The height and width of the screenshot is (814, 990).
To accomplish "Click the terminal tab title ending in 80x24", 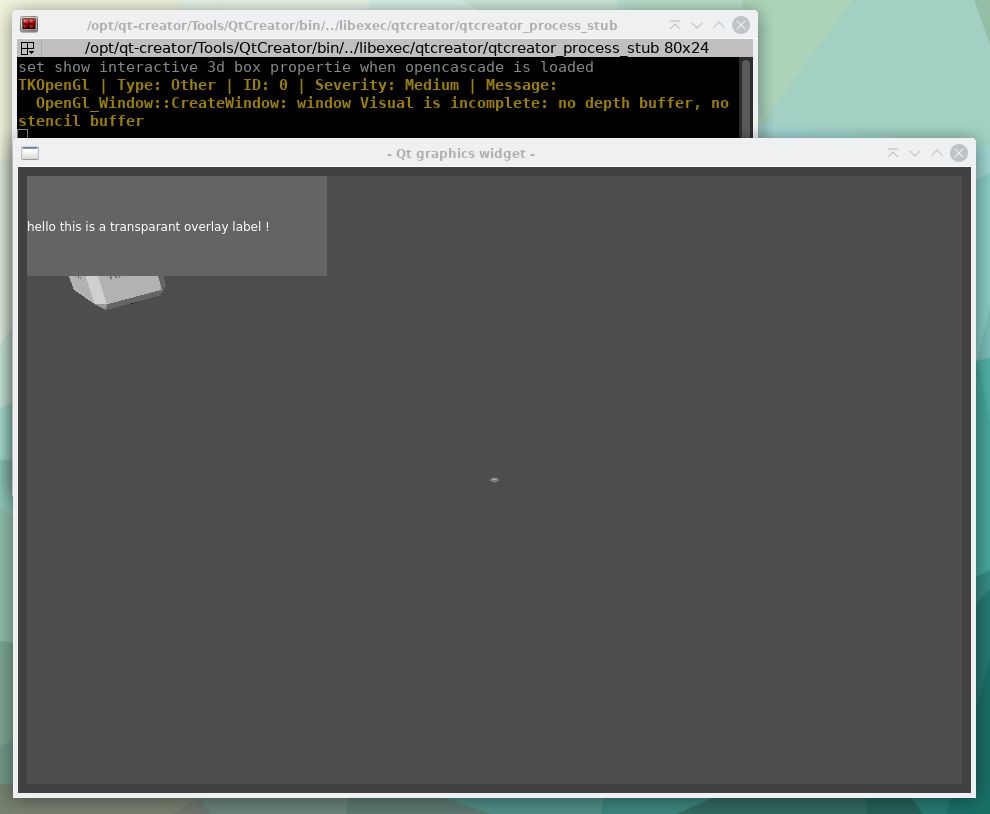I will click(x=397, y=48).
